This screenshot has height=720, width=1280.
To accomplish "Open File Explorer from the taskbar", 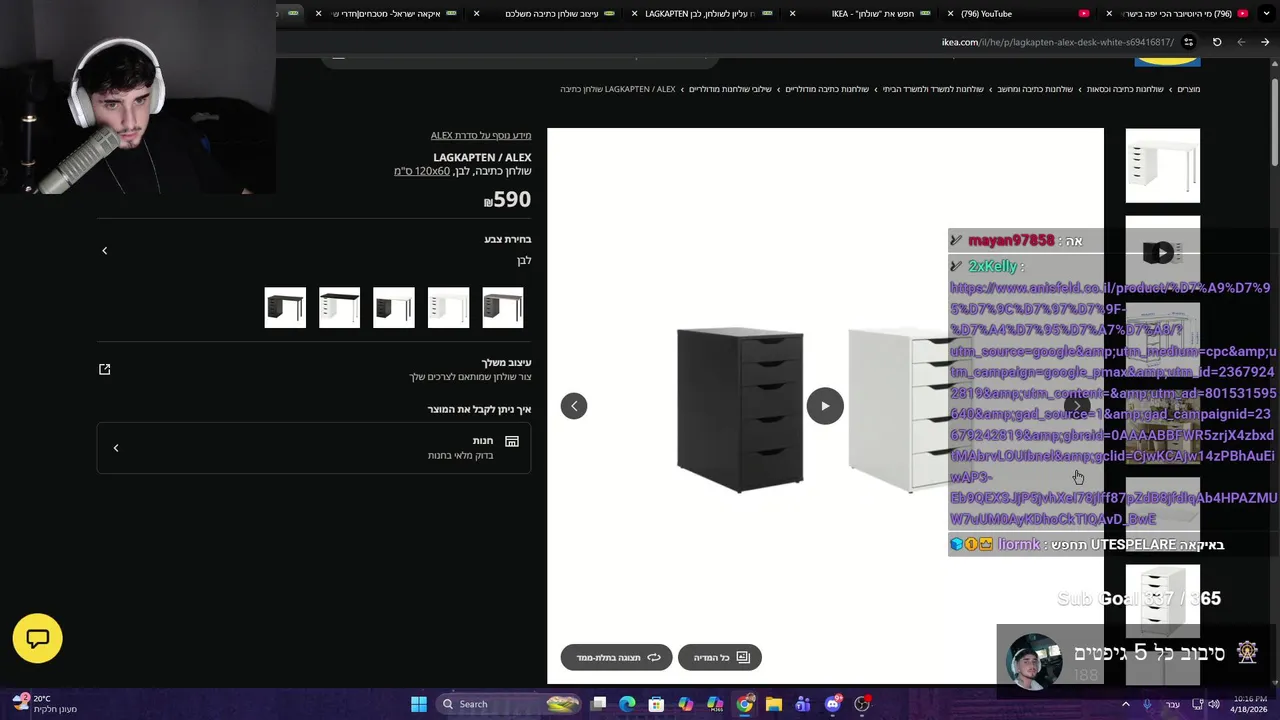I will [x=774, y=704].
